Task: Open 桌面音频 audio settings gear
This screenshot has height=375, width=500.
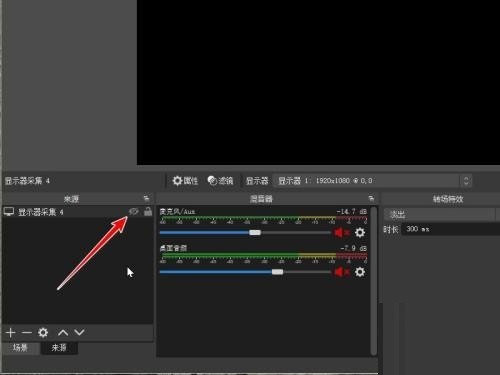Action: pos(360,272)
